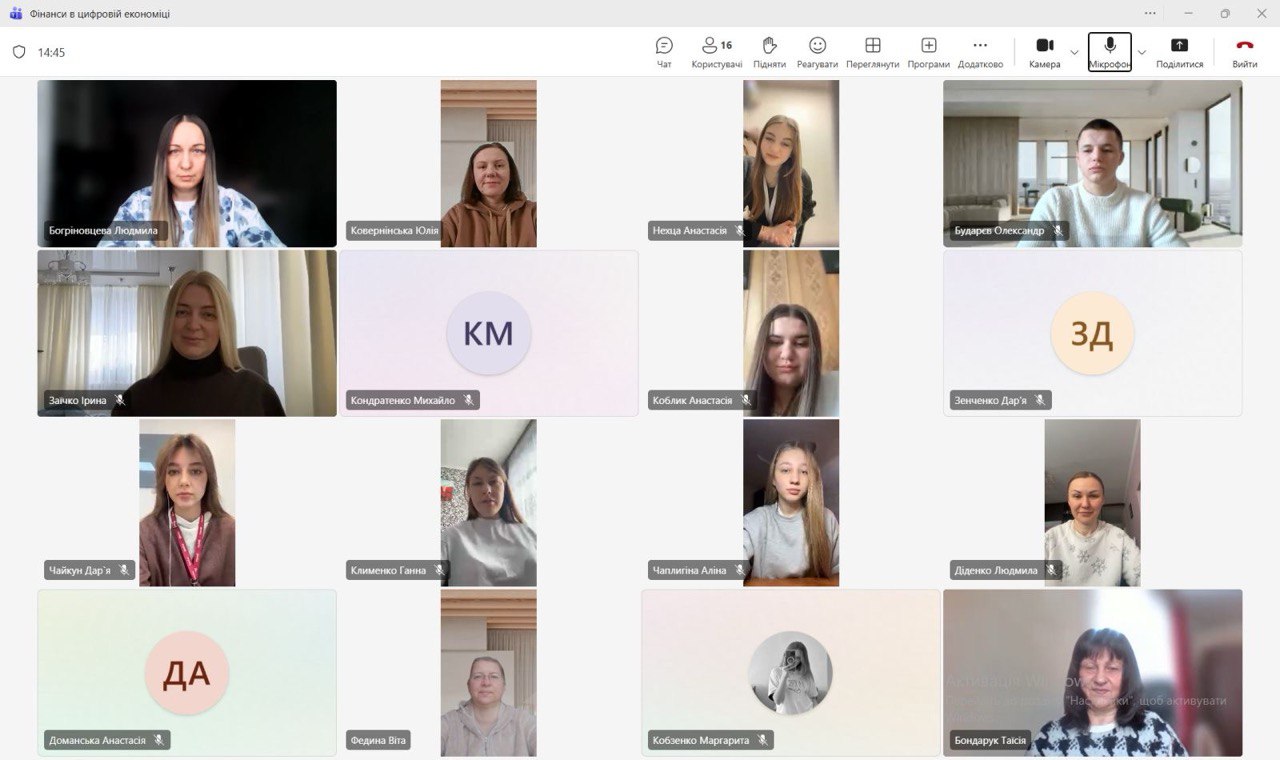The width and height of the screenshot is (1280, 760).
Task: Click Кобзенко Маргарита profile picture tile
Action: [x=790, y=673]
